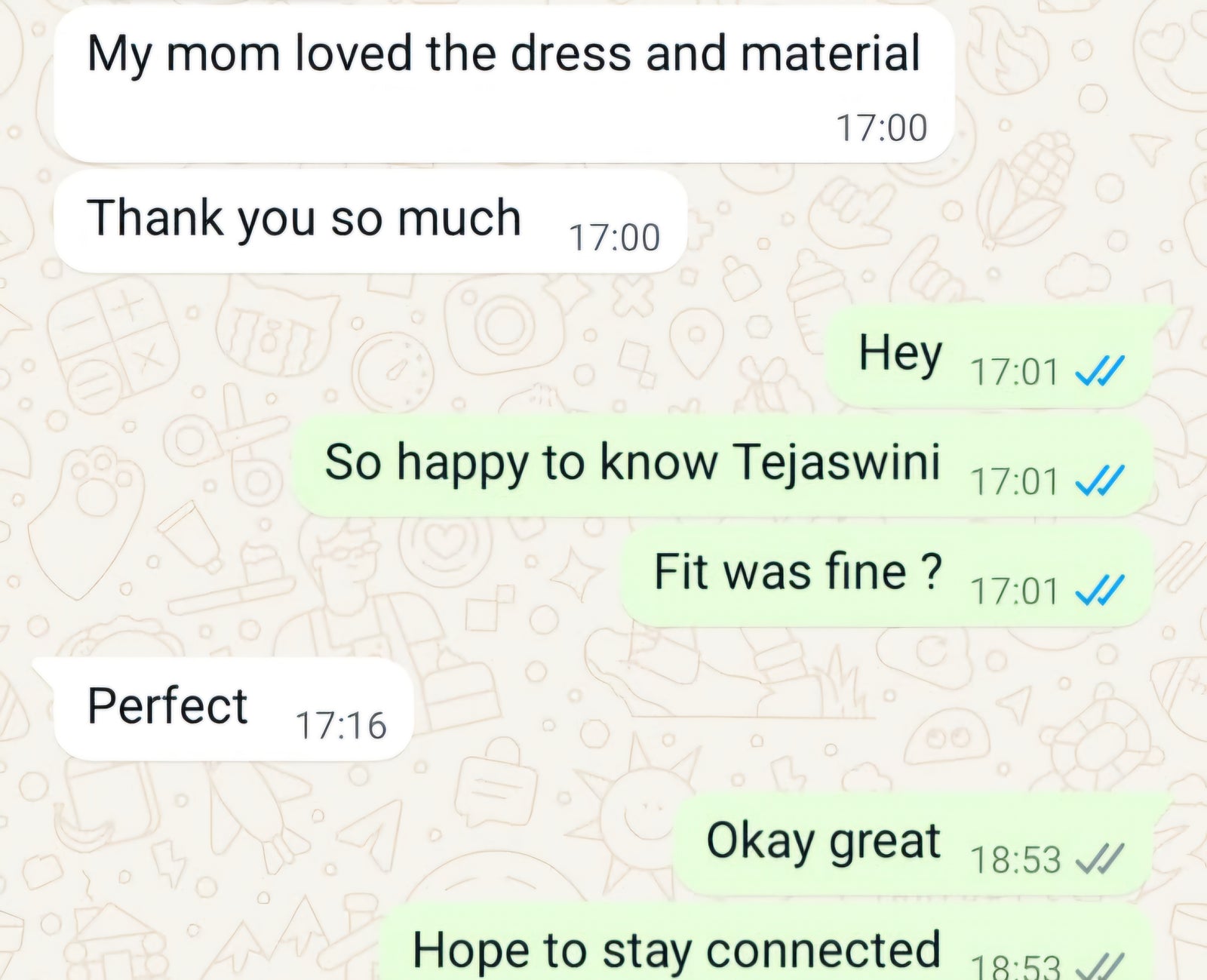Tap the 'Perfect' reply bubble
The image size is (1207, 980).
pos(234,709)
